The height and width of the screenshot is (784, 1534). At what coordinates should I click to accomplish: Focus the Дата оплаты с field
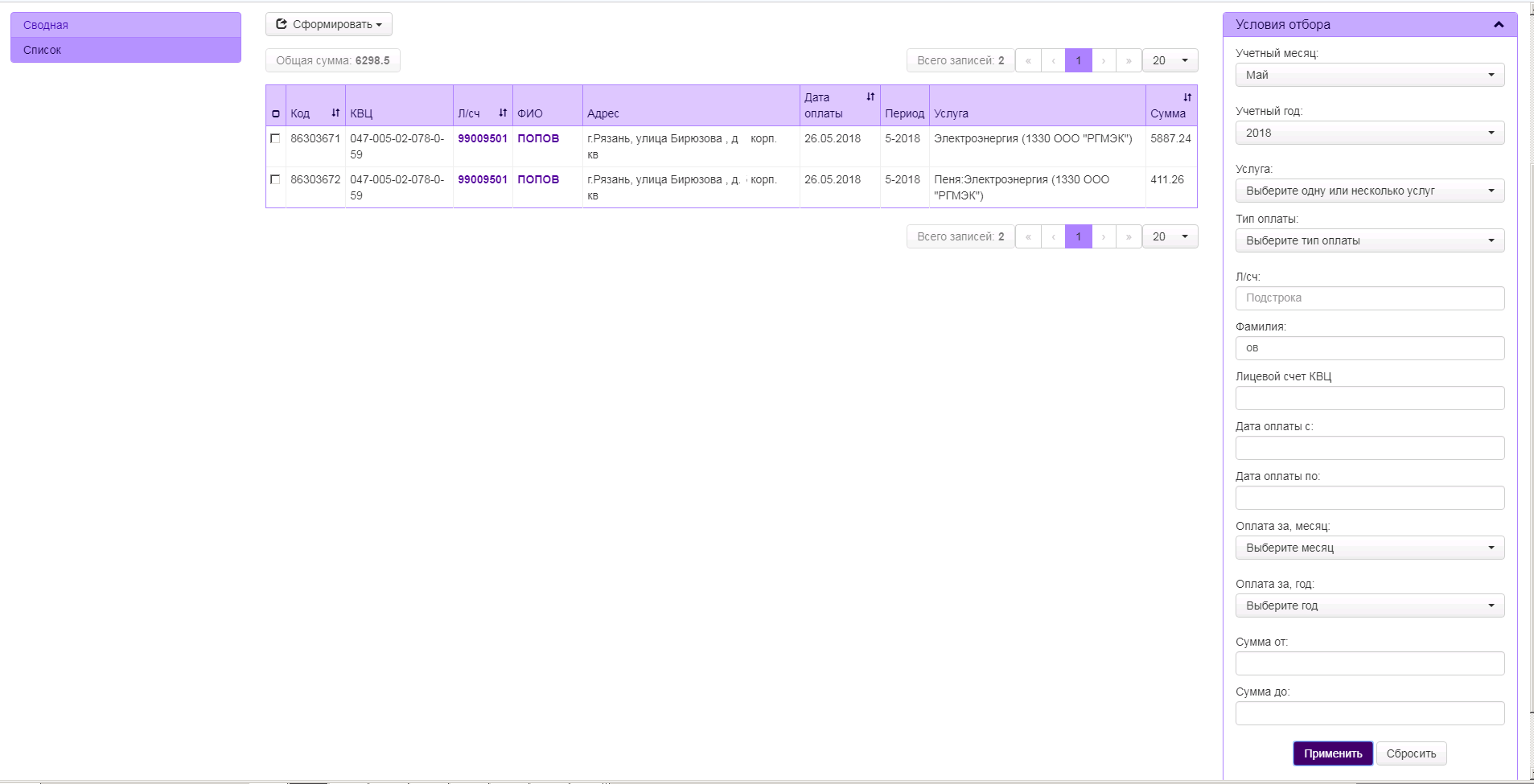1370,448
